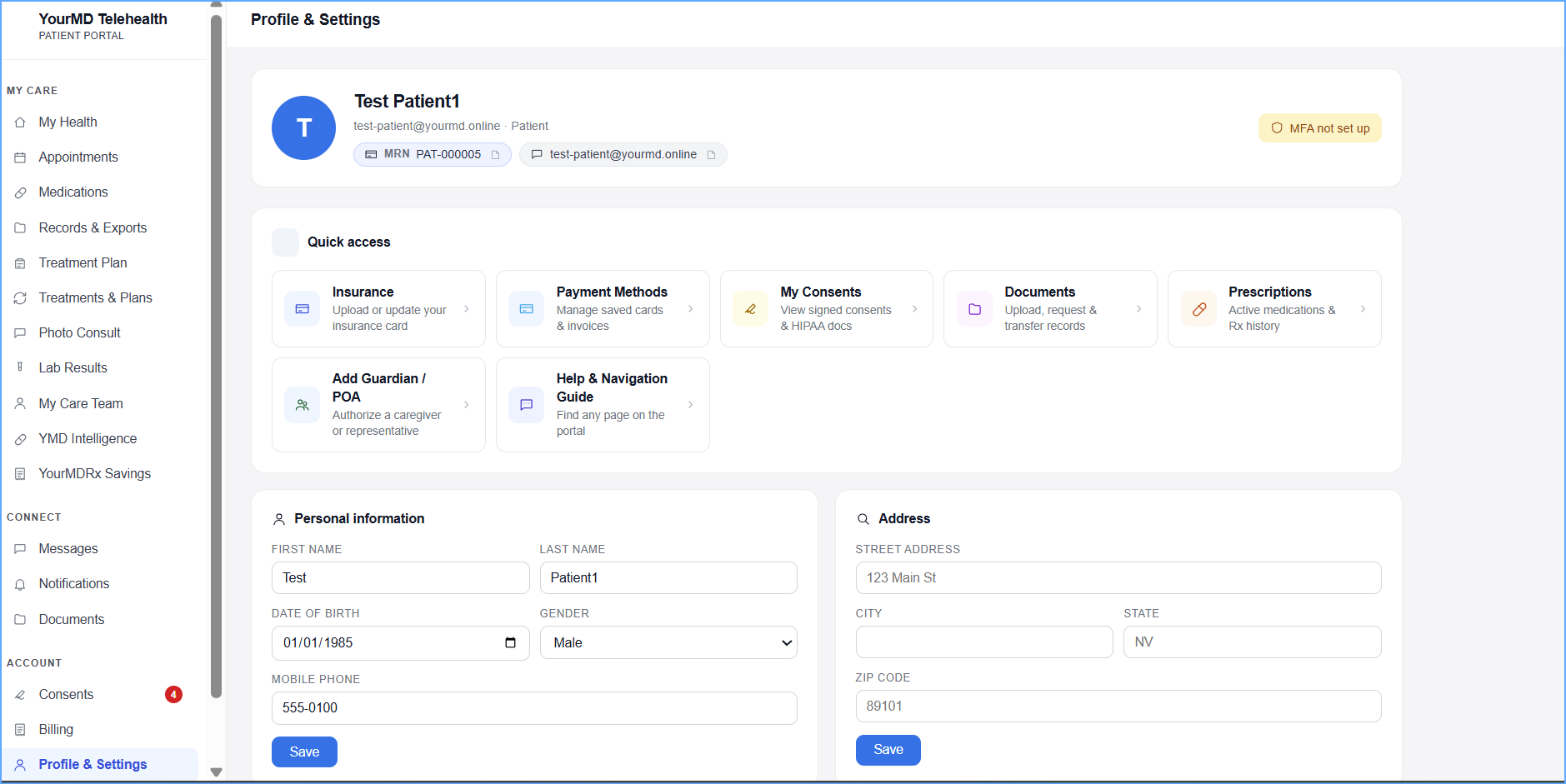Click the Street Address field

pos(1118,578)
